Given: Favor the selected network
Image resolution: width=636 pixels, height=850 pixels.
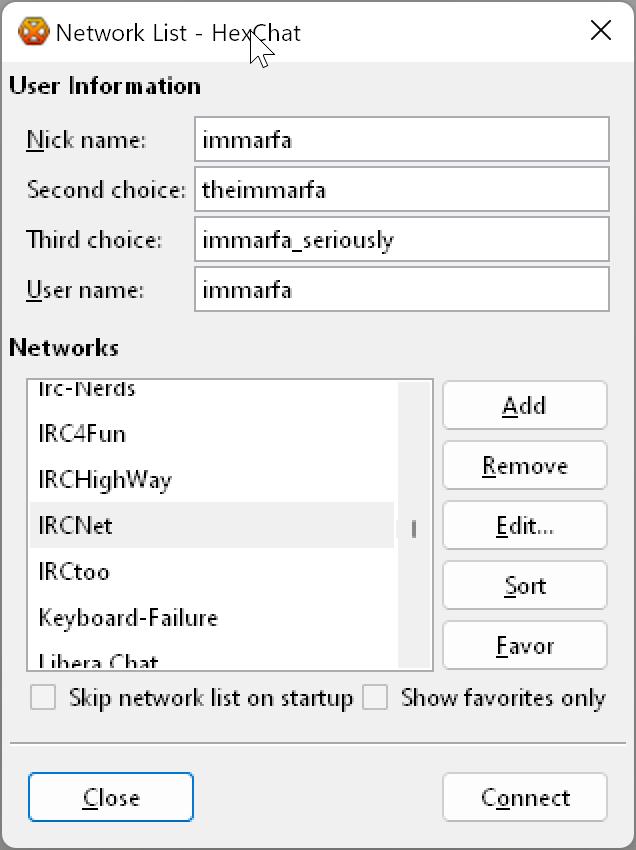Looking at the screenshot, I should coord(524,645).
